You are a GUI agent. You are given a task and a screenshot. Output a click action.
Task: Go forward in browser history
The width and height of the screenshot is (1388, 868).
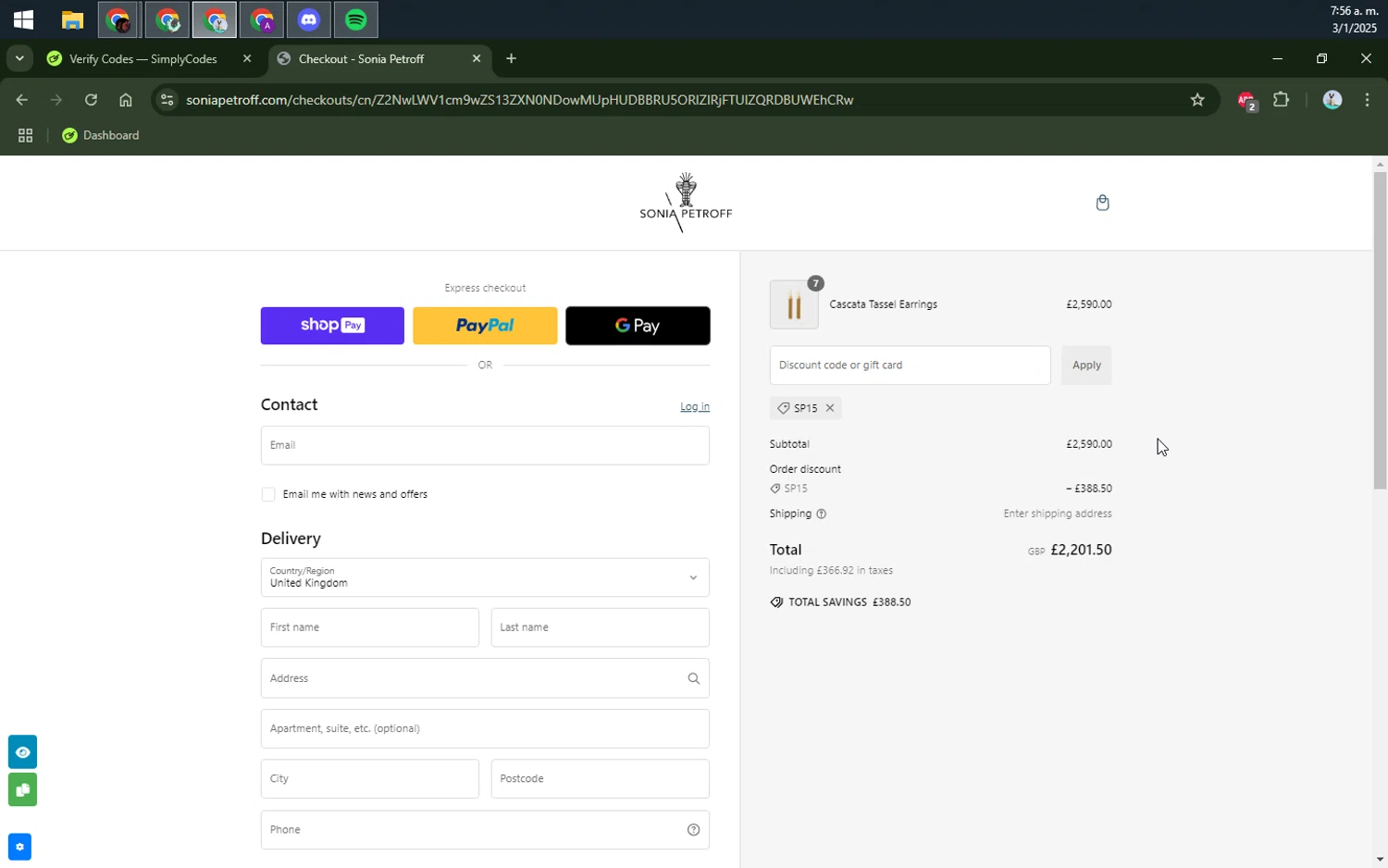[56, 100]
